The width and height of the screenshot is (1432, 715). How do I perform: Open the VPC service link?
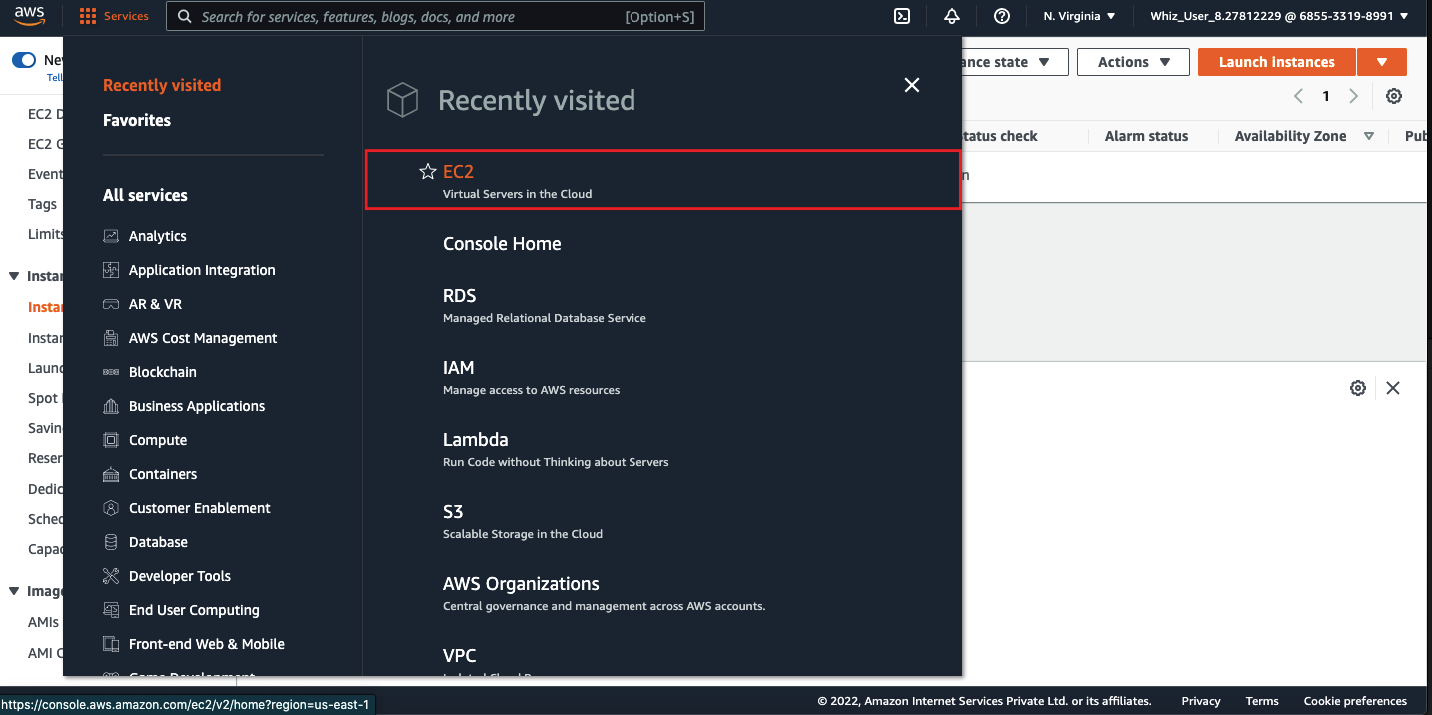460,656
